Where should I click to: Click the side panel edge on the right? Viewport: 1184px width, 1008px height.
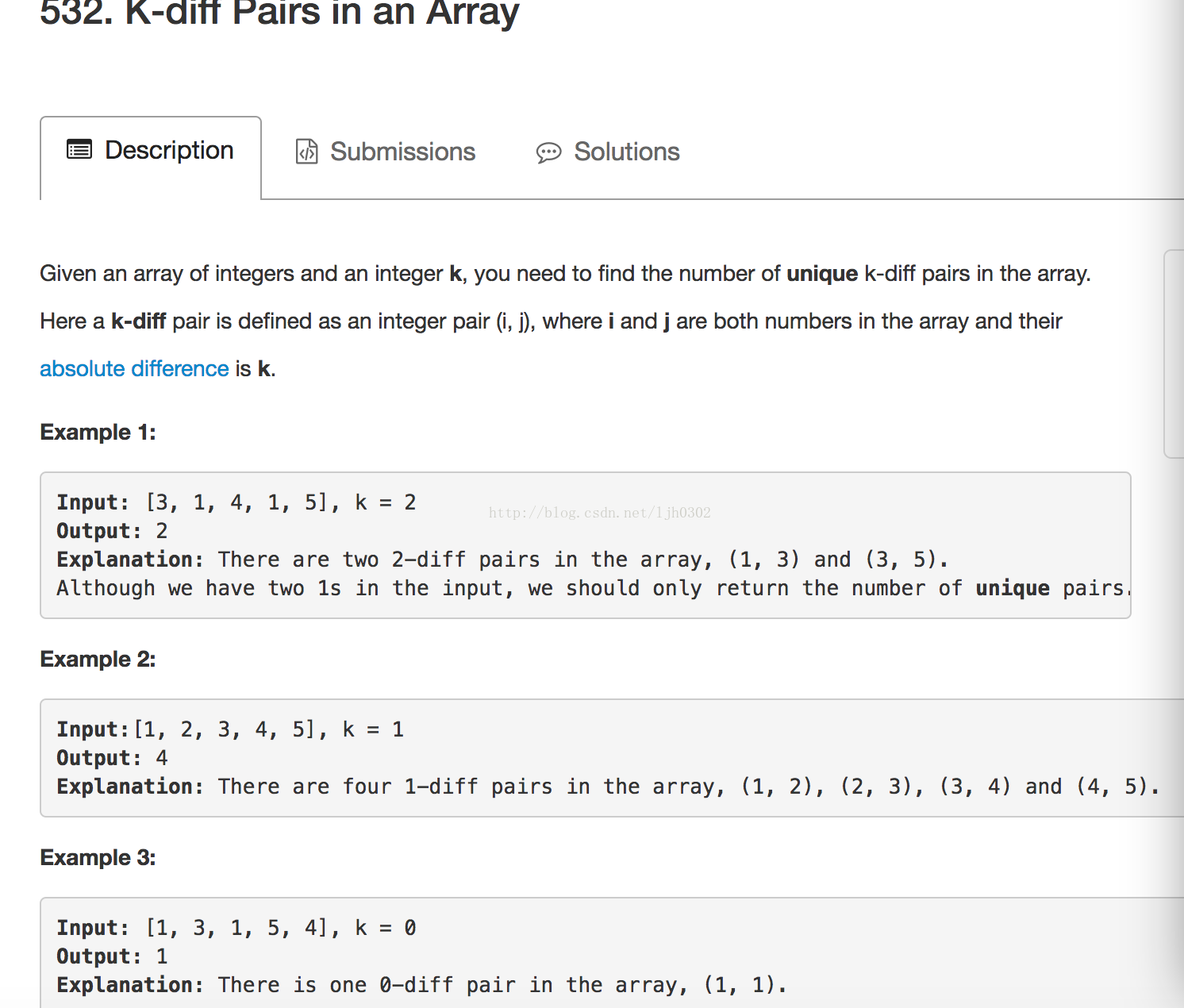click(x=1174, y=354)
